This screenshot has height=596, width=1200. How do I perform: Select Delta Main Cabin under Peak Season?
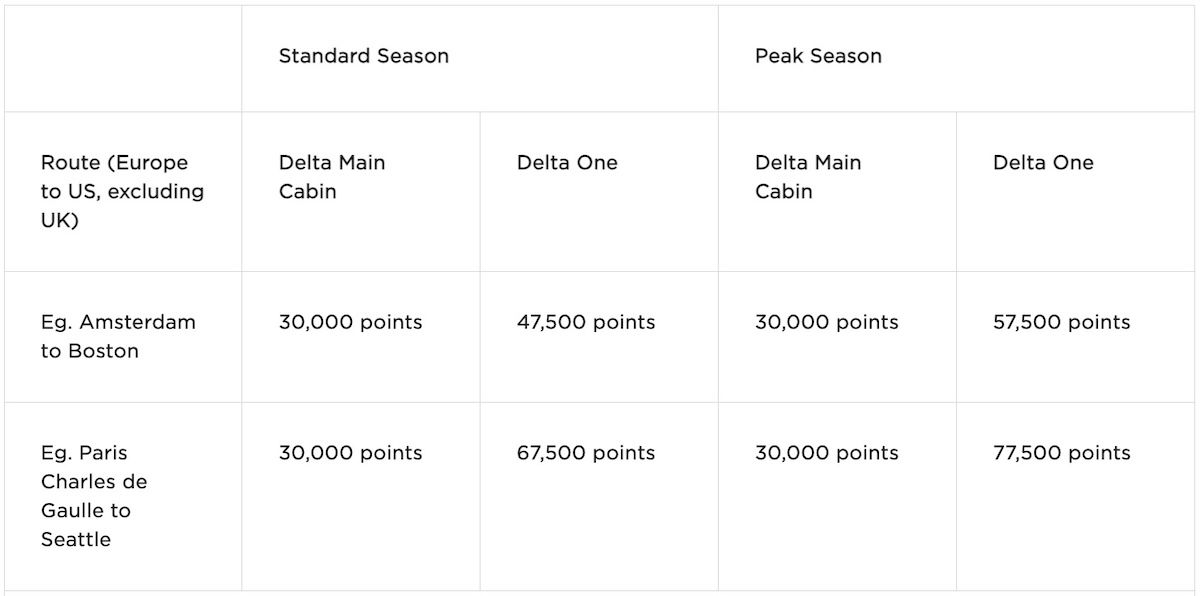tap(808, 177)
